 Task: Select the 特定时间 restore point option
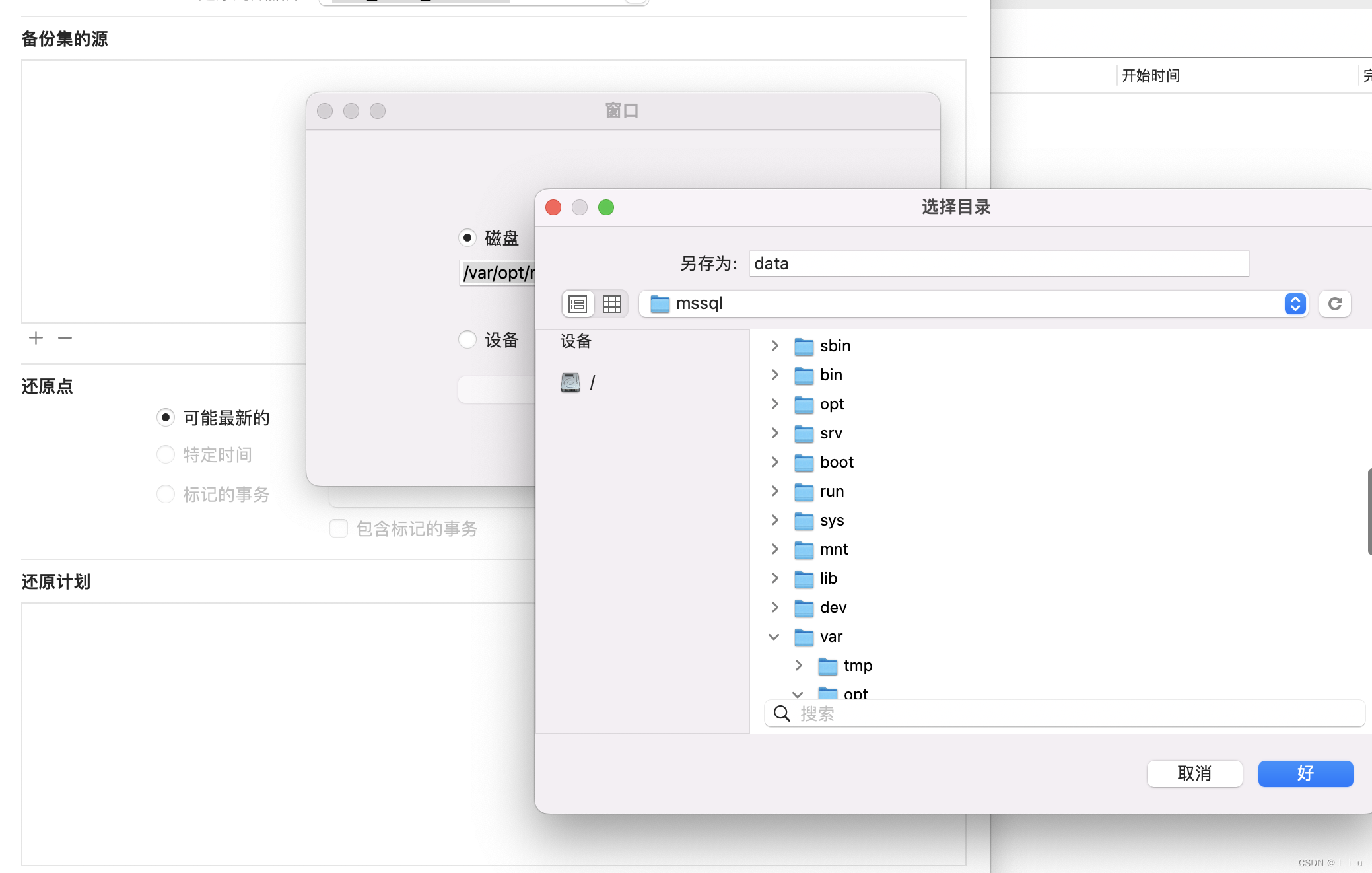click(166, 454)
